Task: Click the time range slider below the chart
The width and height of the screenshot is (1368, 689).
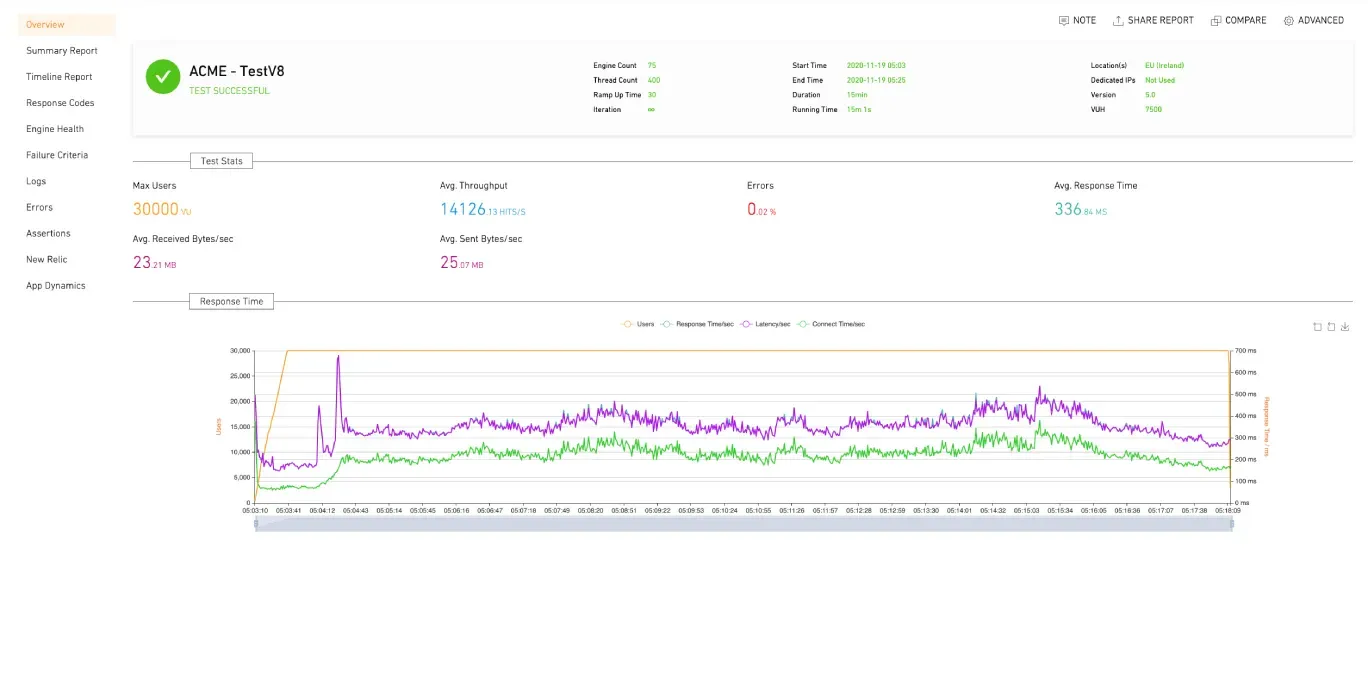Action: 744,524
